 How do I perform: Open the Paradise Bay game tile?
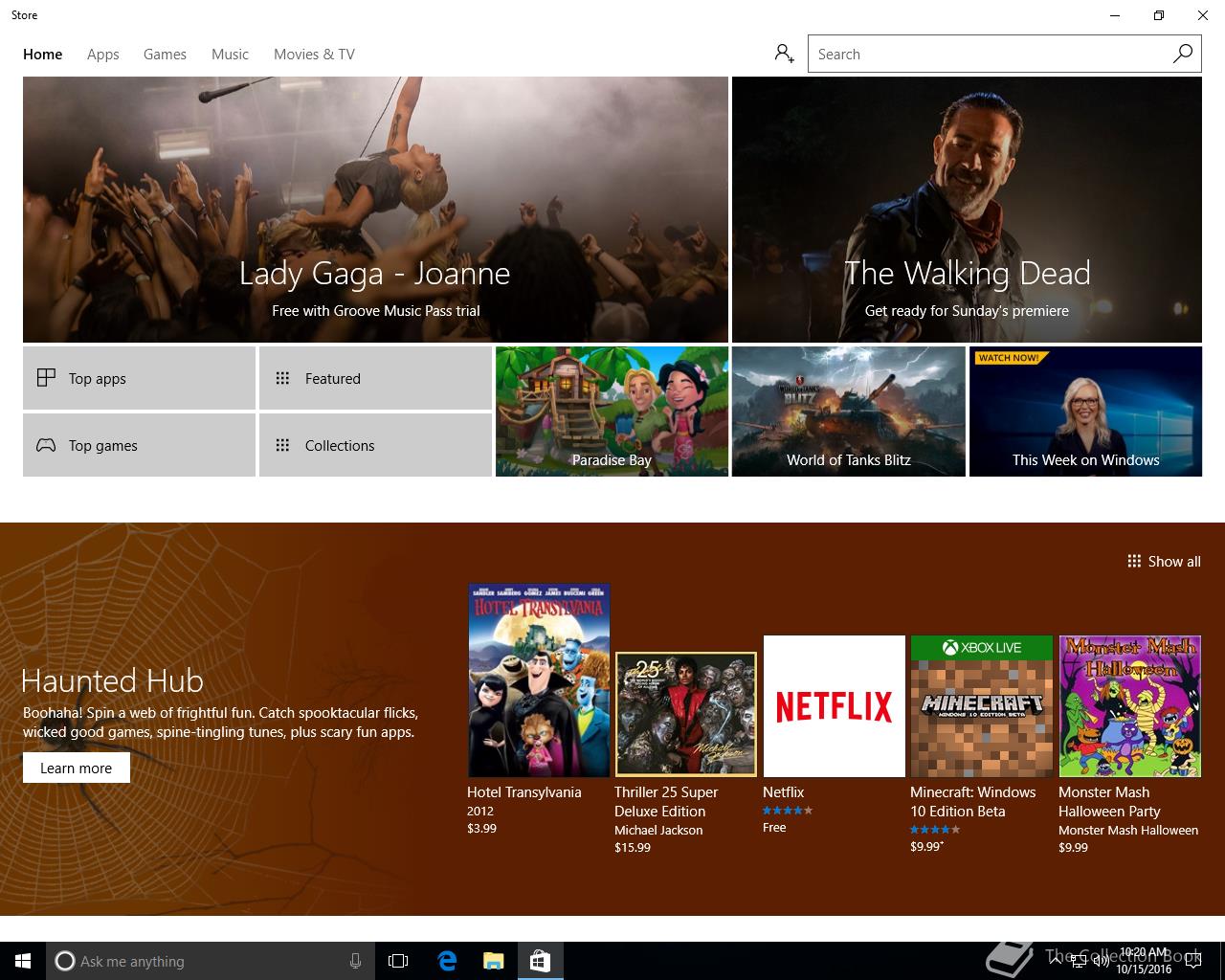pyautogui.click(x=612, y=412)
